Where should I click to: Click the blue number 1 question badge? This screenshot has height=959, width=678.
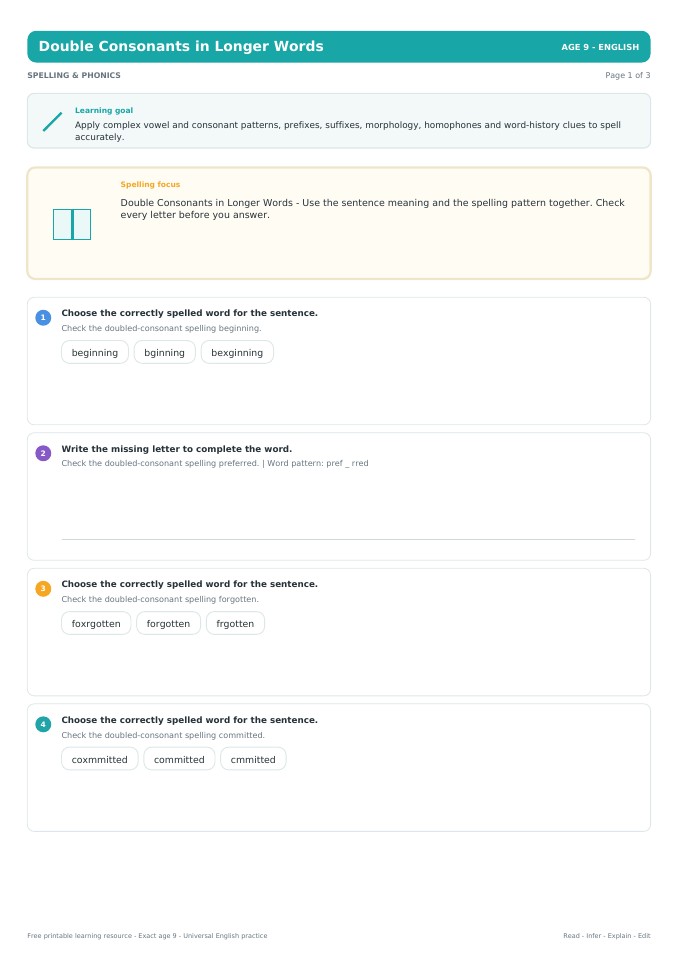tap(43, 317)
